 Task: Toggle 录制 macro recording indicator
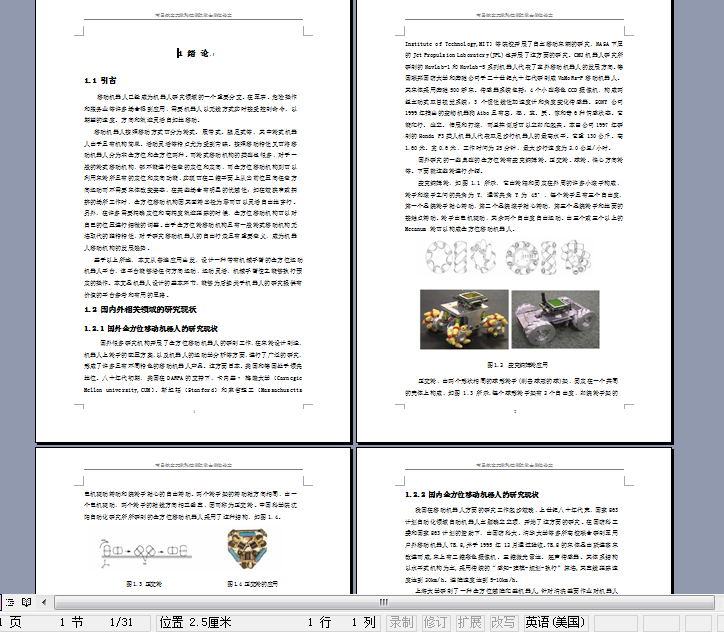(401, 622)
